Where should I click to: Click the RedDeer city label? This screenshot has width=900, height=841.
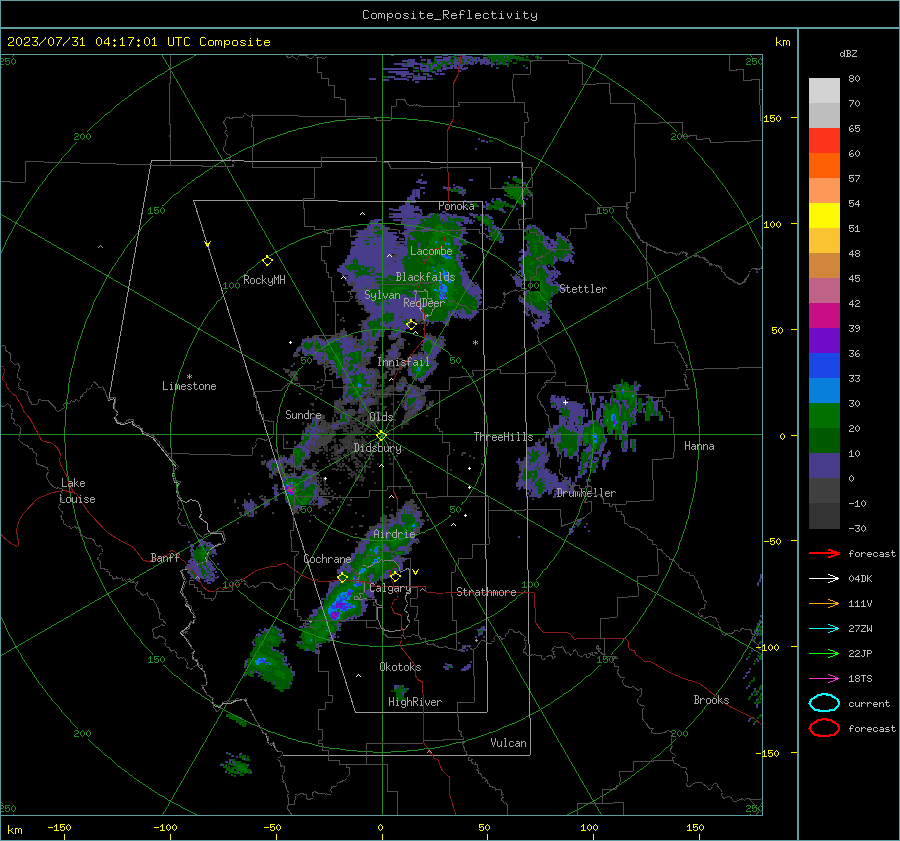(x=424, y=303)
